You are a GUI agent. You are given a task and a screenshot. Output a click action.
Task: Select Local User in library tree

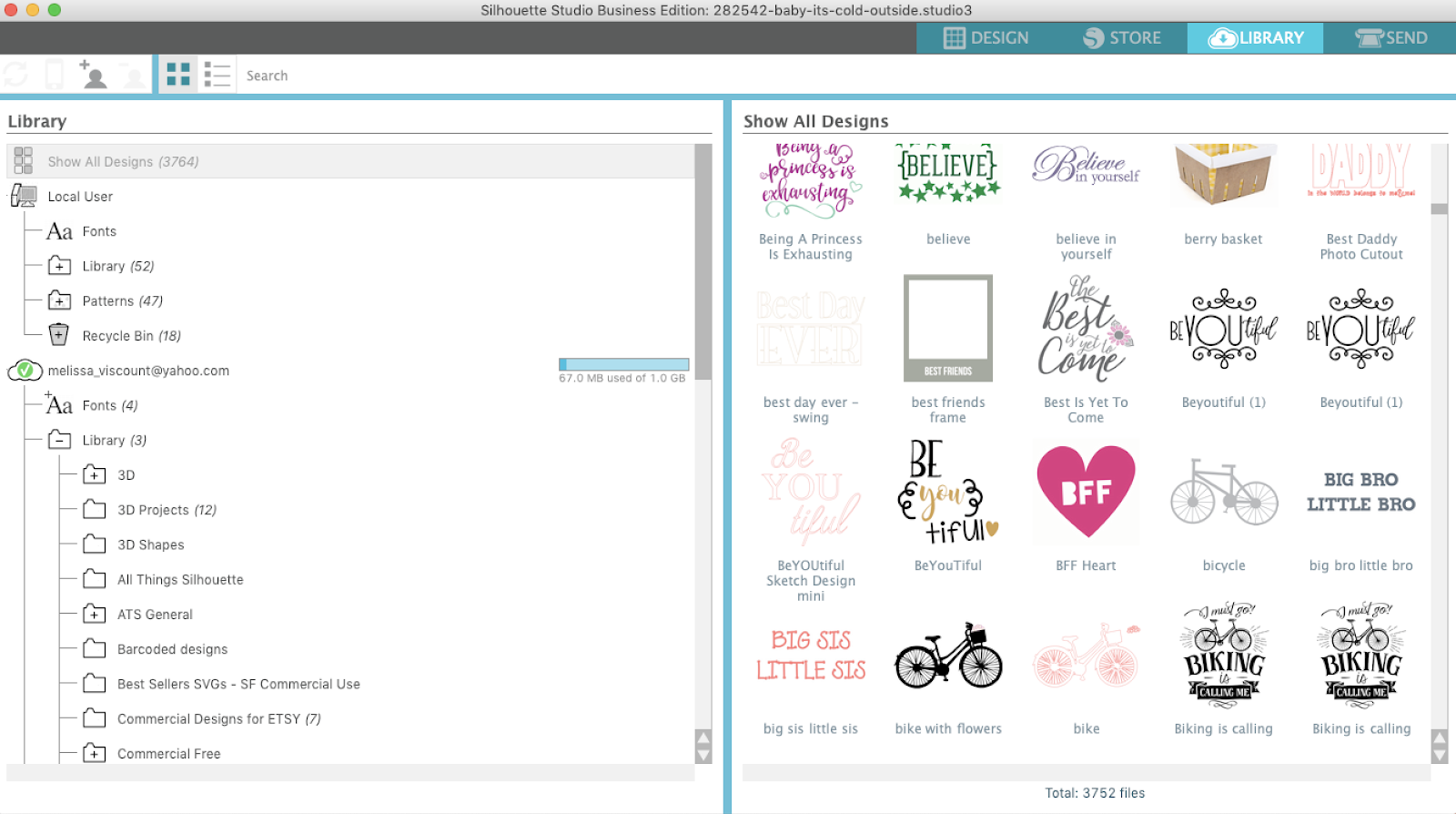(80, 197)
